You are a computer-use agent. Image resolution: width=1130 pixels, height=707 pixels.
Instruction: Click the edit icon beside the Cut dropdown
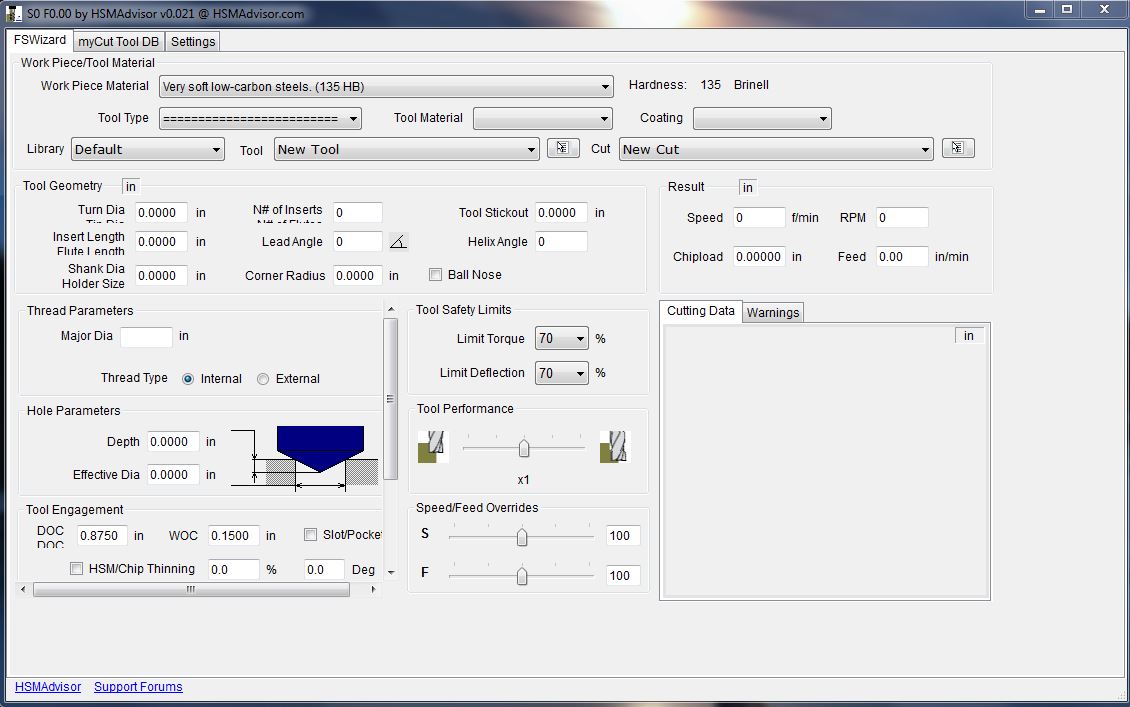coord(957,148)
